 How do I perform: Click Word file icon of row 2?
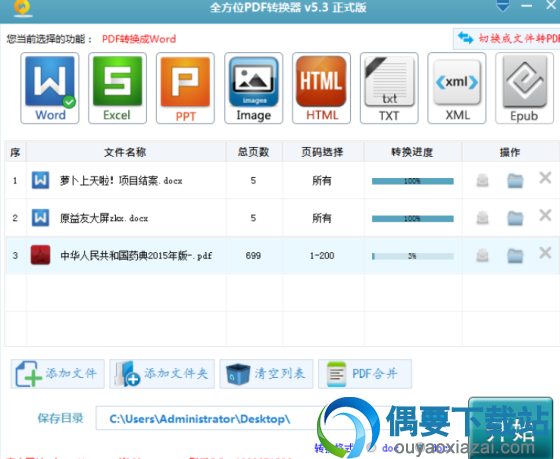40,218
